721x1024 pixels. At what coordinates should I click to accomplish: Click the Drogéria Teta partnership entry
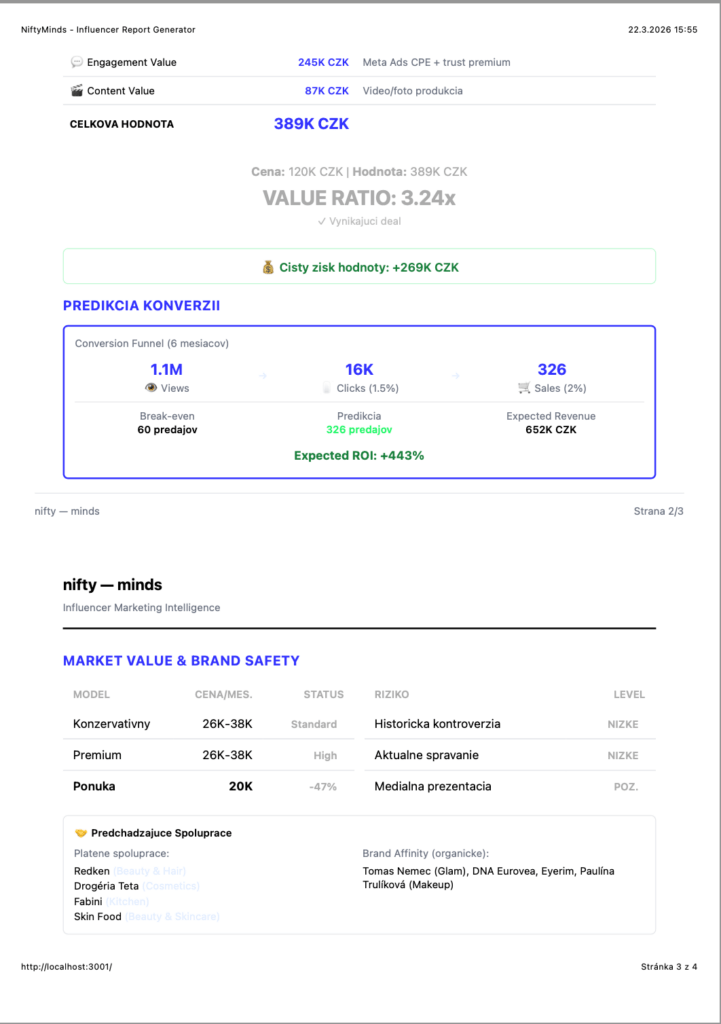click(105, 885)
